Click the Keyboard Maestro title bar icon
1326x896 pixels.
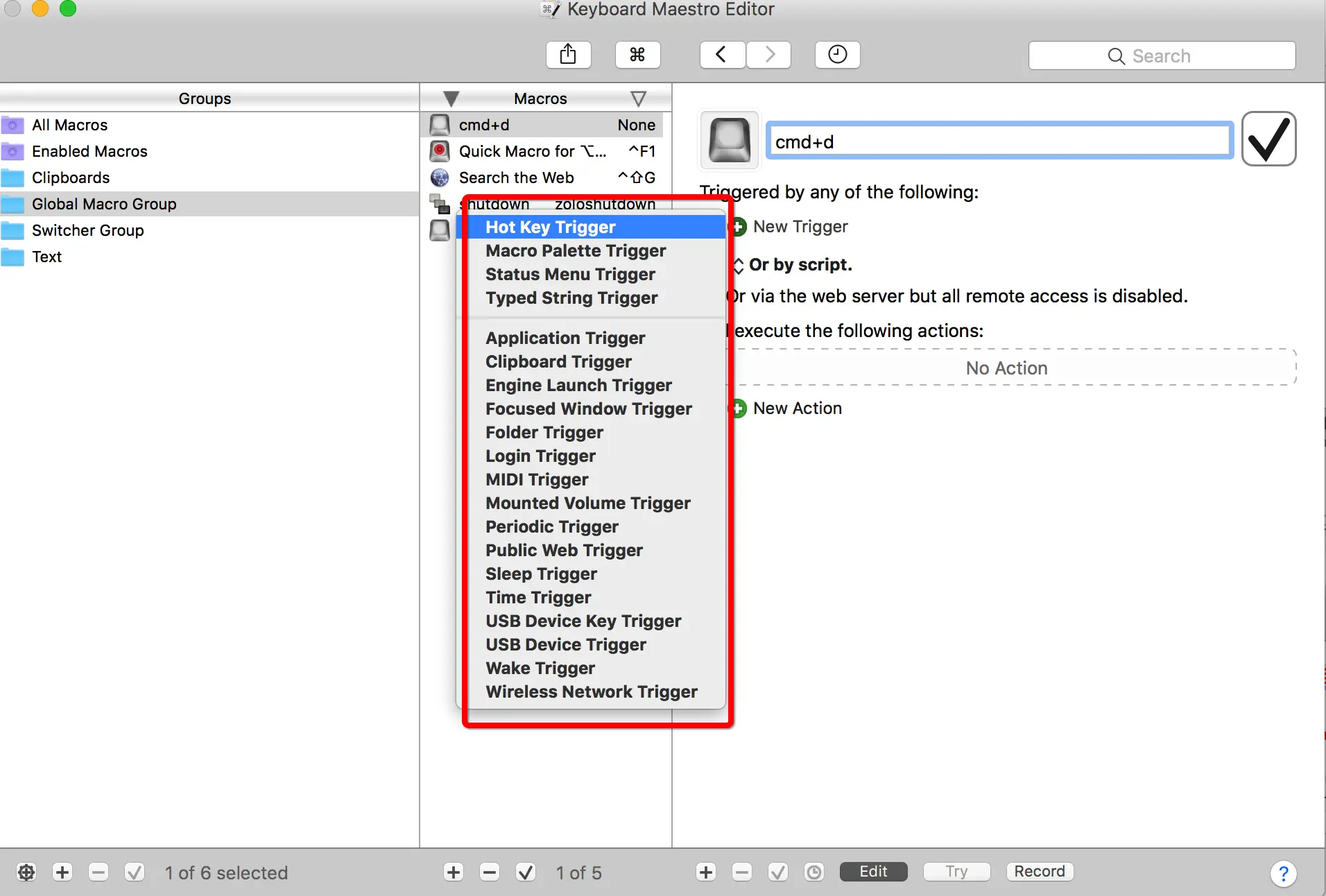click(550, 9)
